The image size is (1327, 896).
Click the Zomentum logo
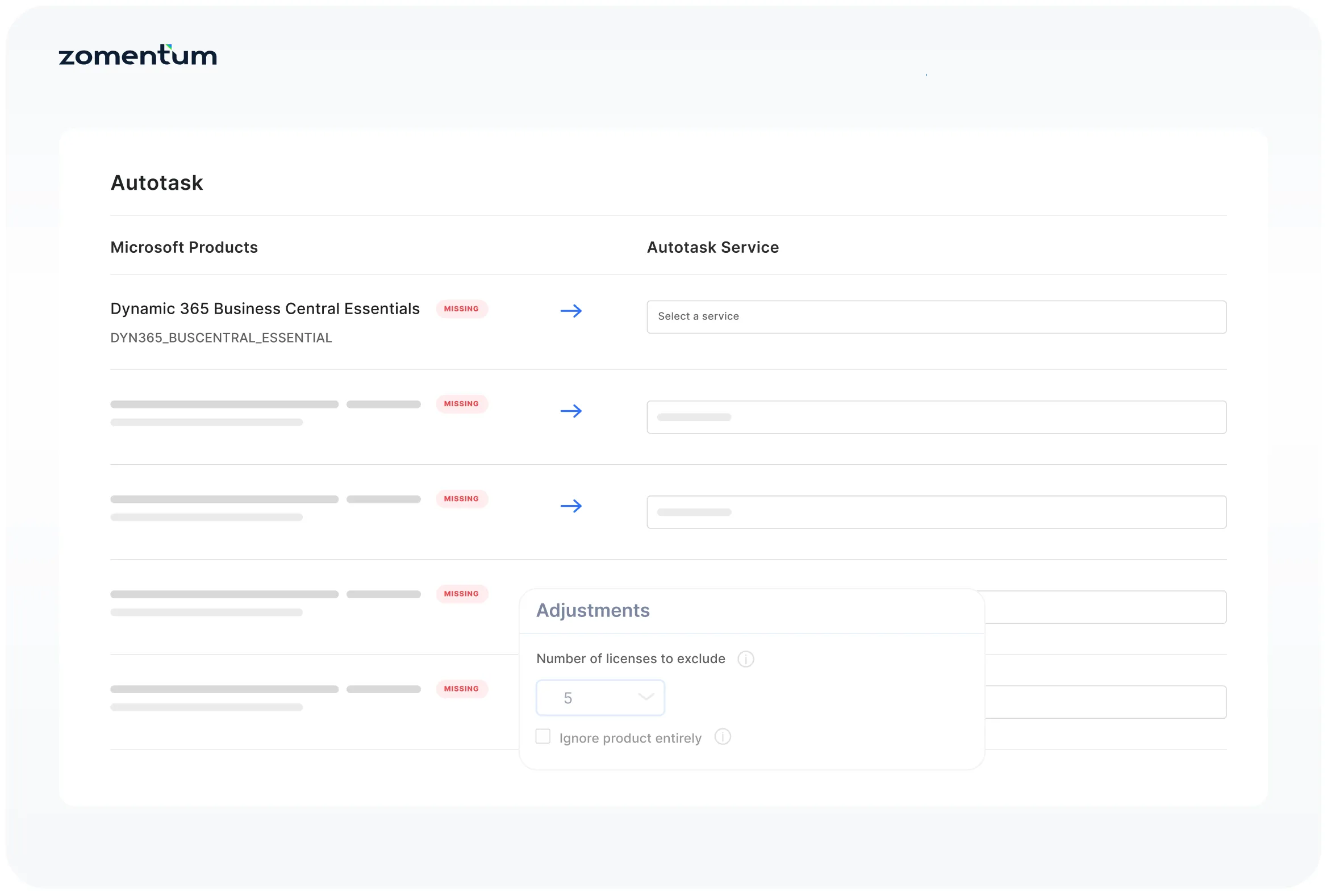(137, 55)
